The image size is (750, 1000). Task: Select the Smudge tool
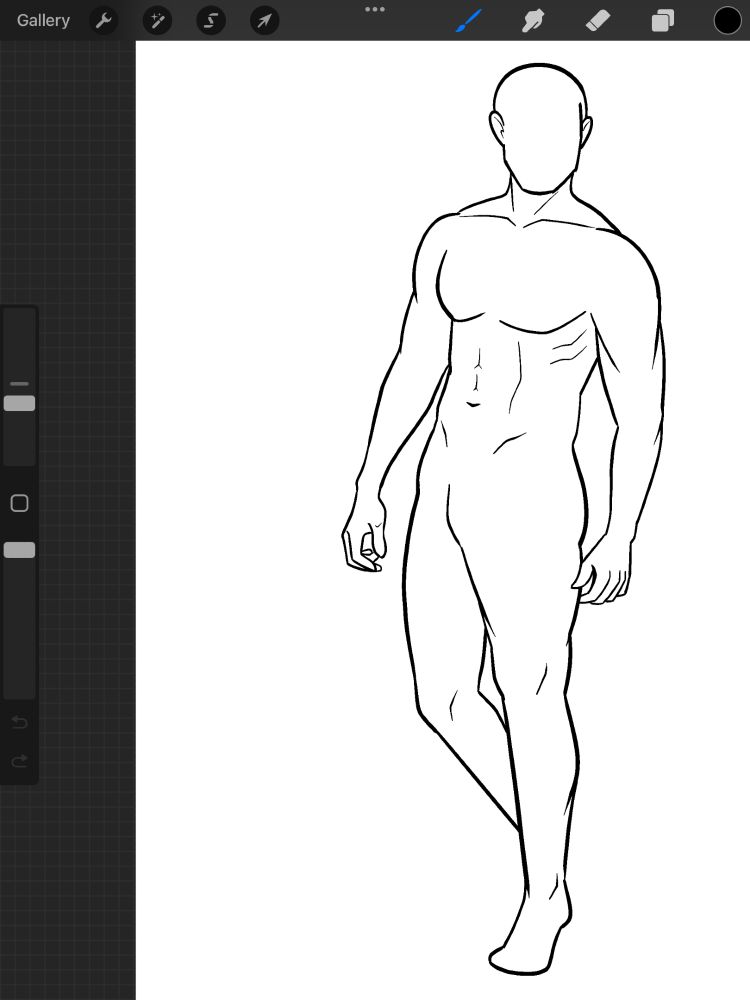533,21
